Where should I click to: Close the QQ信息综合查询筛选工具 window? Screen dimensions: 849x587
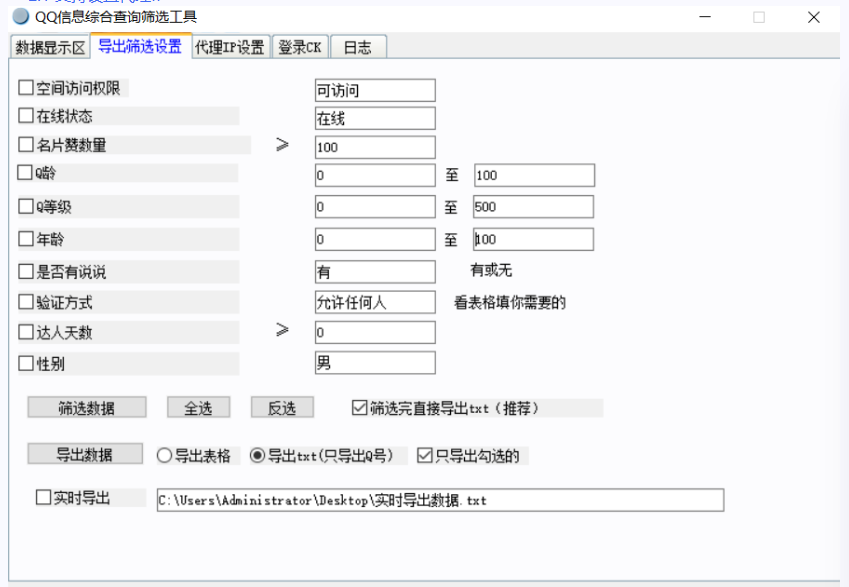point(813,17)
